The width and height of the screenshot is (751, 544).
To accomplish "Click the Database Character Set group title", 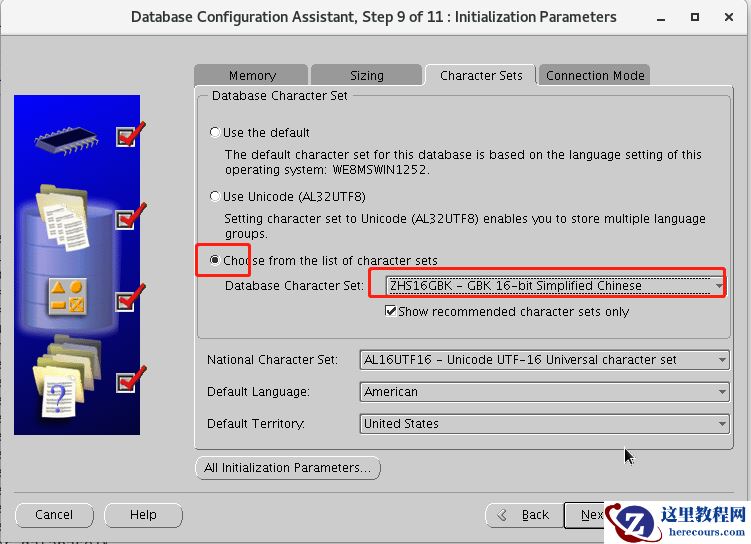I will point(280,96).
